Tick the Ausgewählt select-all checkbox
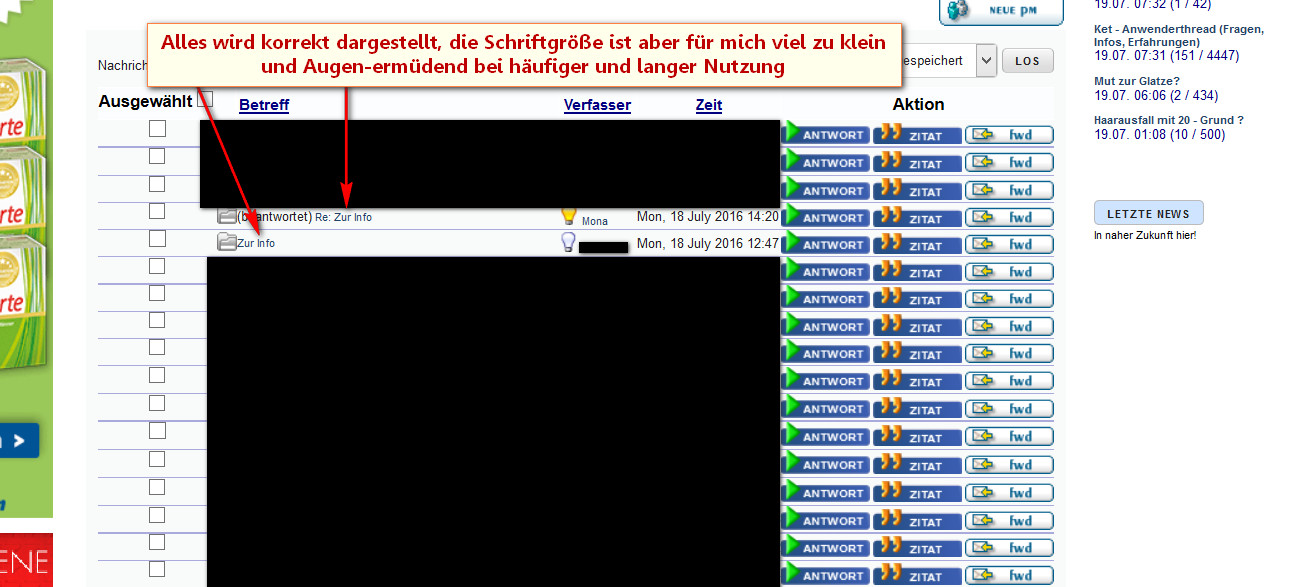1299x587 pixels. point(205,99)
